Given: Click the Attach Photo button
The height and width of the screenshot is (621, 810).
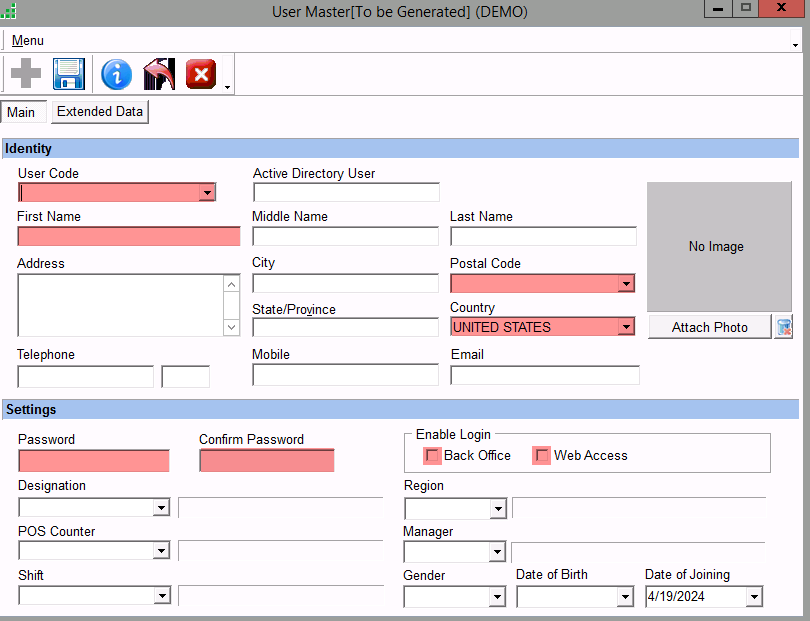Looking at the screenshot, I should pyautogui.click(x=710, y=327).
